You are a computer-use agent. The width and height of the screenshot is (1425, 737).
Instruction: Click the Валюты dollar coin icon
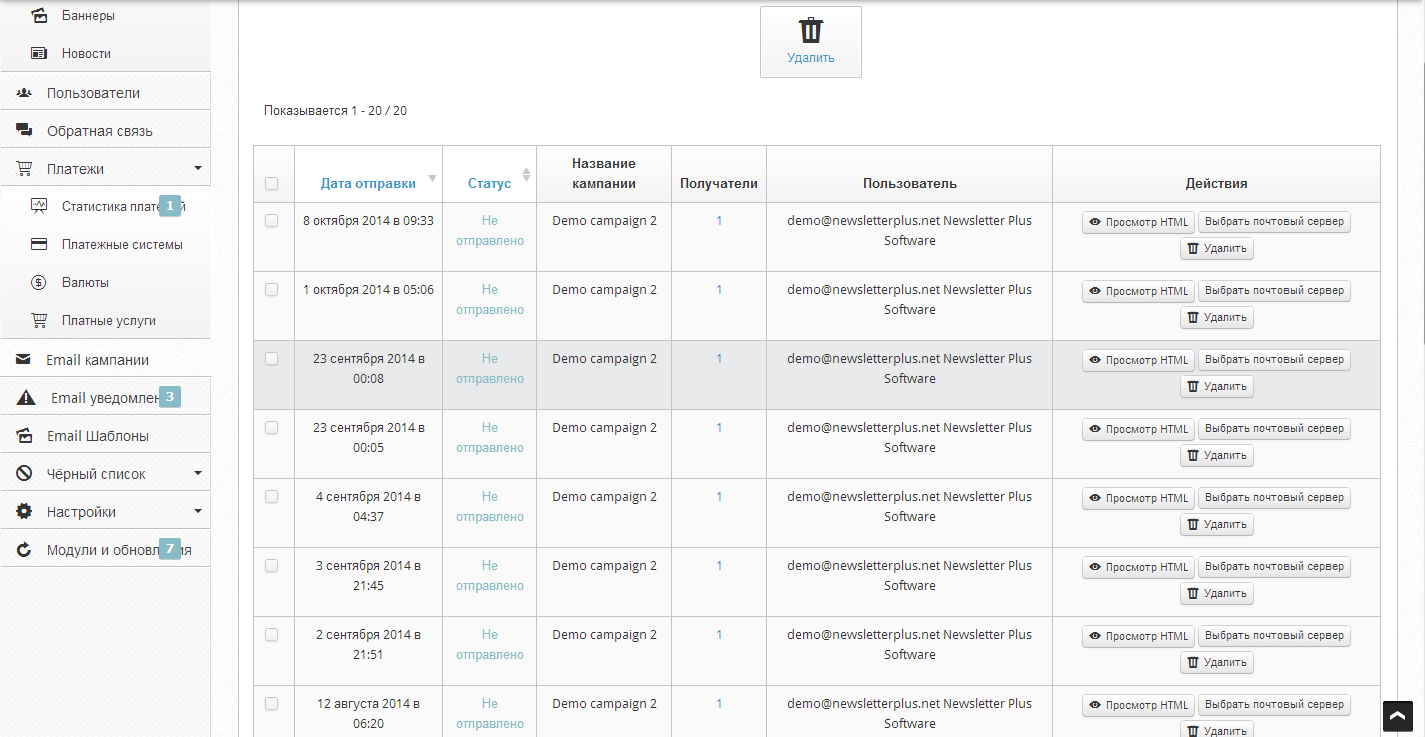pyautogui.click(x=39, y=283)
